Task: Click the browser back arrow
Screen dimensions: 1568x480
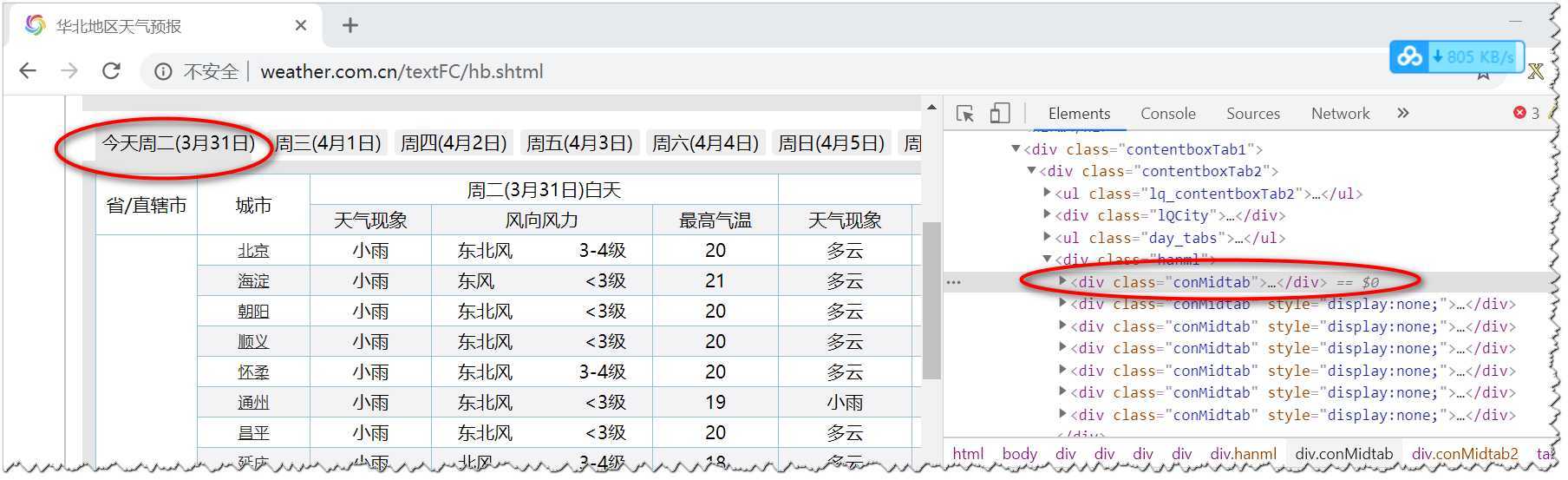Action: [28, 71]
